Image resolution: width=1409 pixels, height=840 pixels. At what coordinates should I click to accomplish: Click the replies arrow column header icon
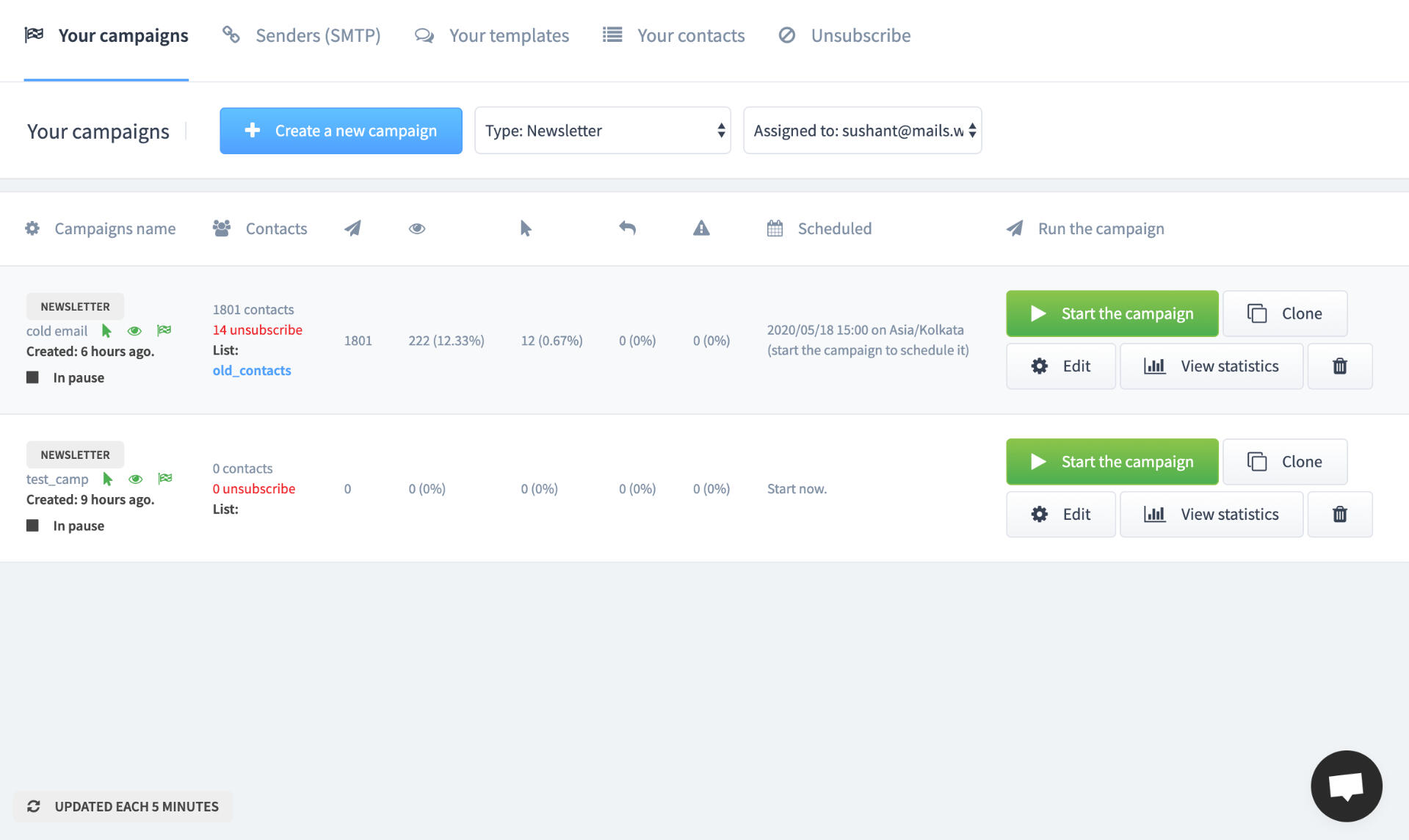click(627, 228)
